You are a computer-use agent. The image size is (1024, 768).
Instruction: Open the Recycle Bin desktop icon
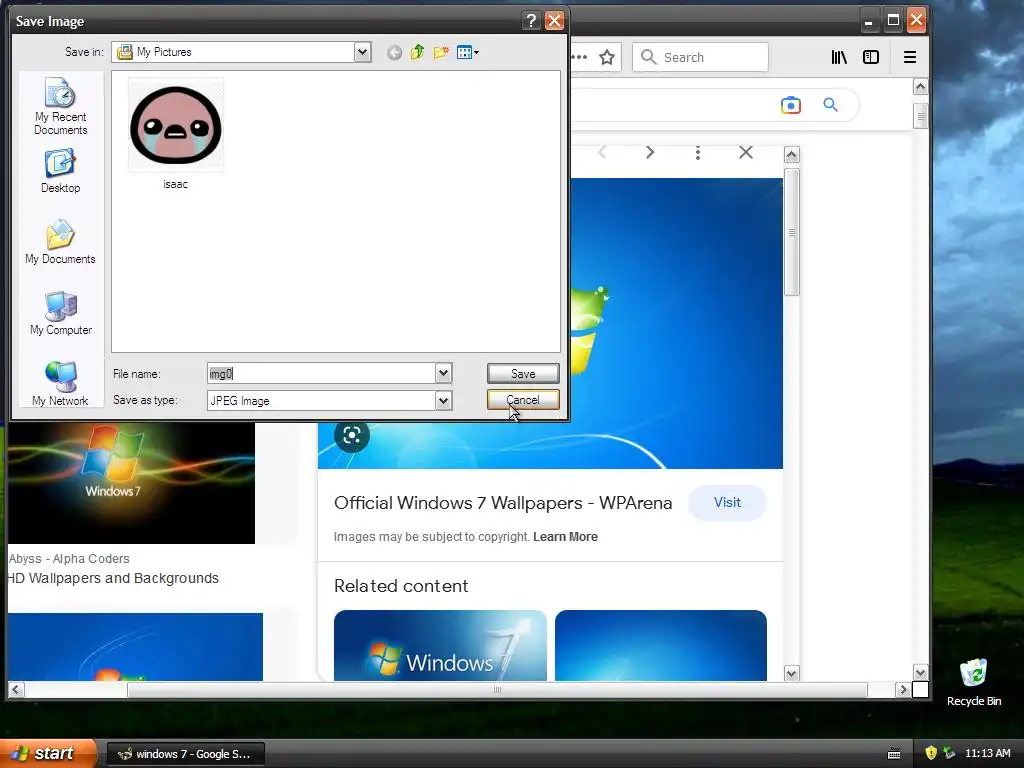coord(974,682)
